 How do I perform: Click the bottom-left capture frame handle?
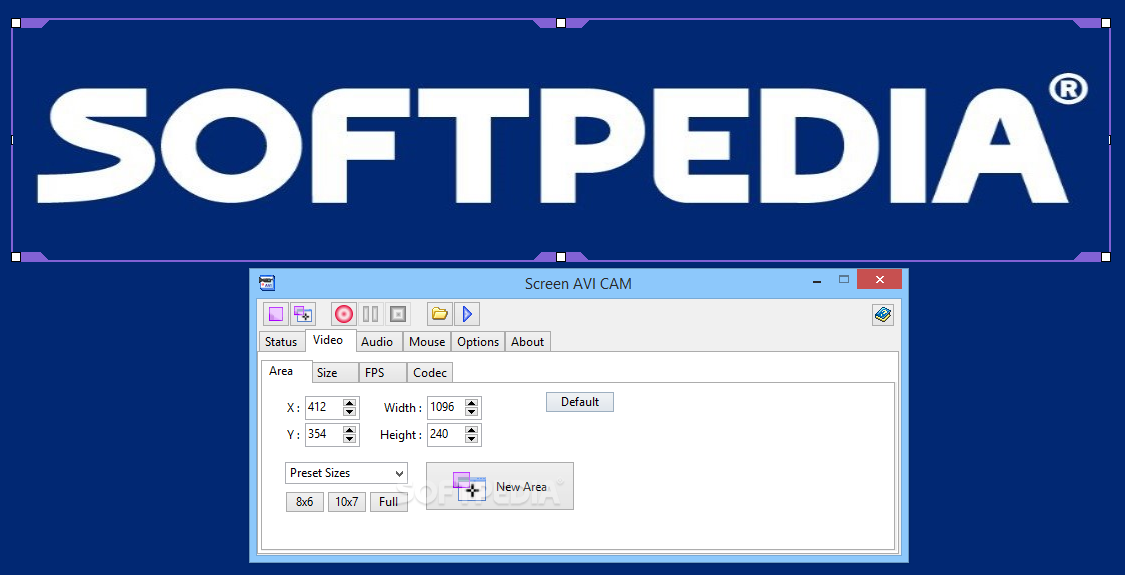coord(16,256)
